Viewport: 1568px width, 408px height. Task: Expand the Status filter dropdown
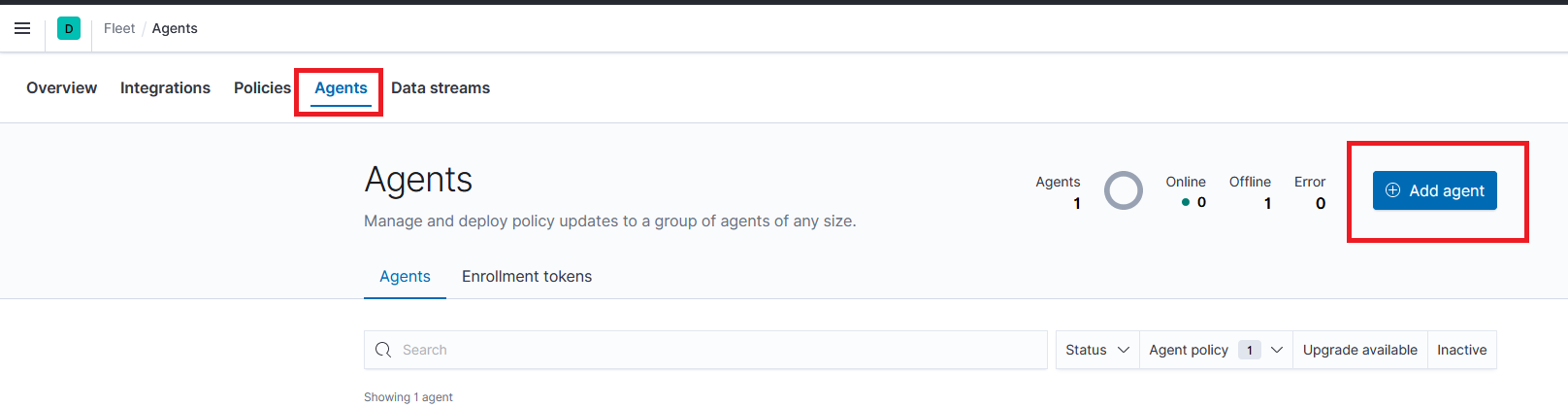[1097, 350]
